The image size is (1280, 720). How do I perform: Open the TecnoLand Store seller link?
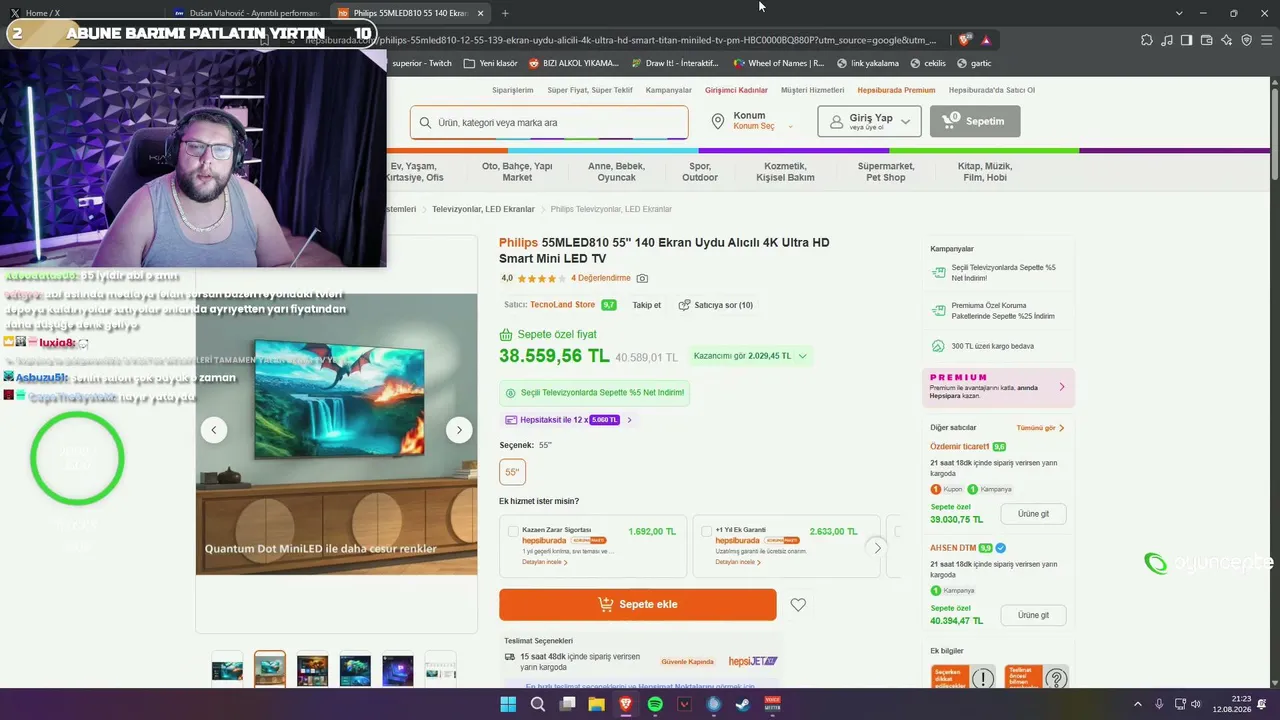pyautogui.click(x=562, y=305)
